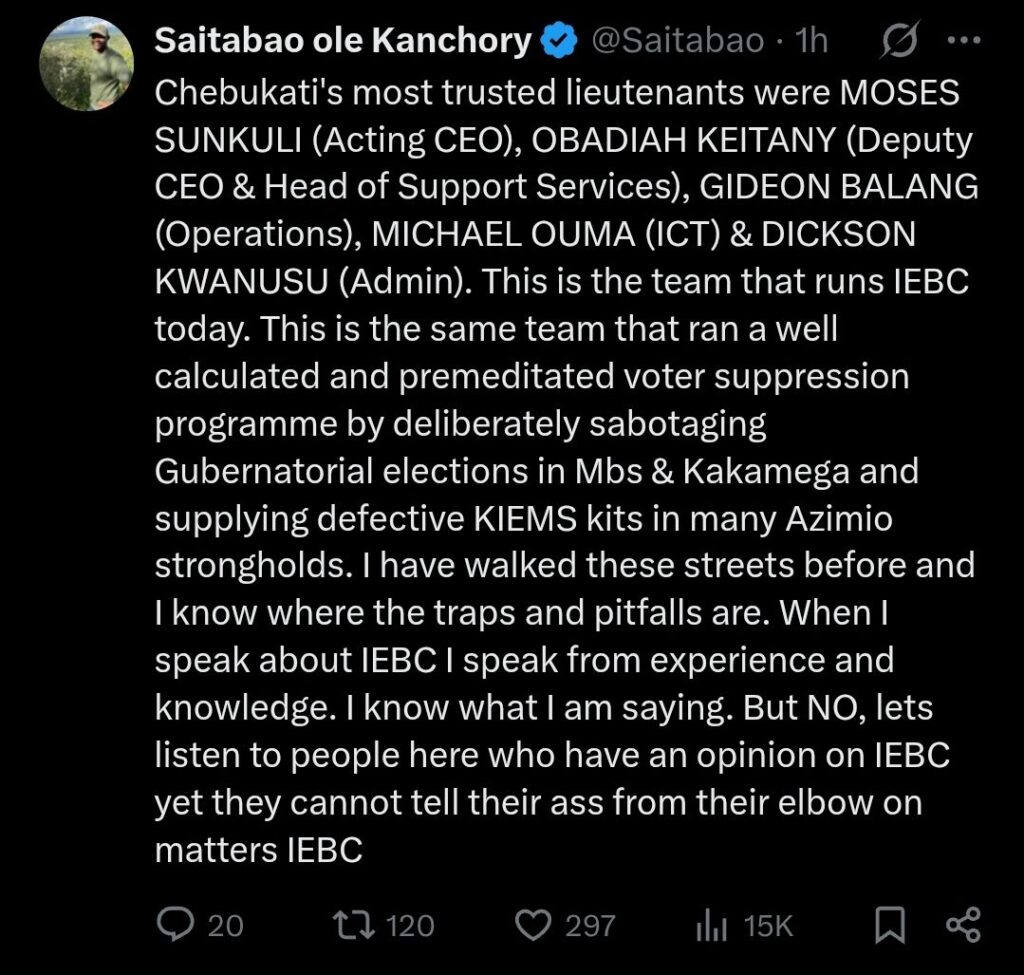
Task: Click the blue verified badge
Action: pos(559,41)
